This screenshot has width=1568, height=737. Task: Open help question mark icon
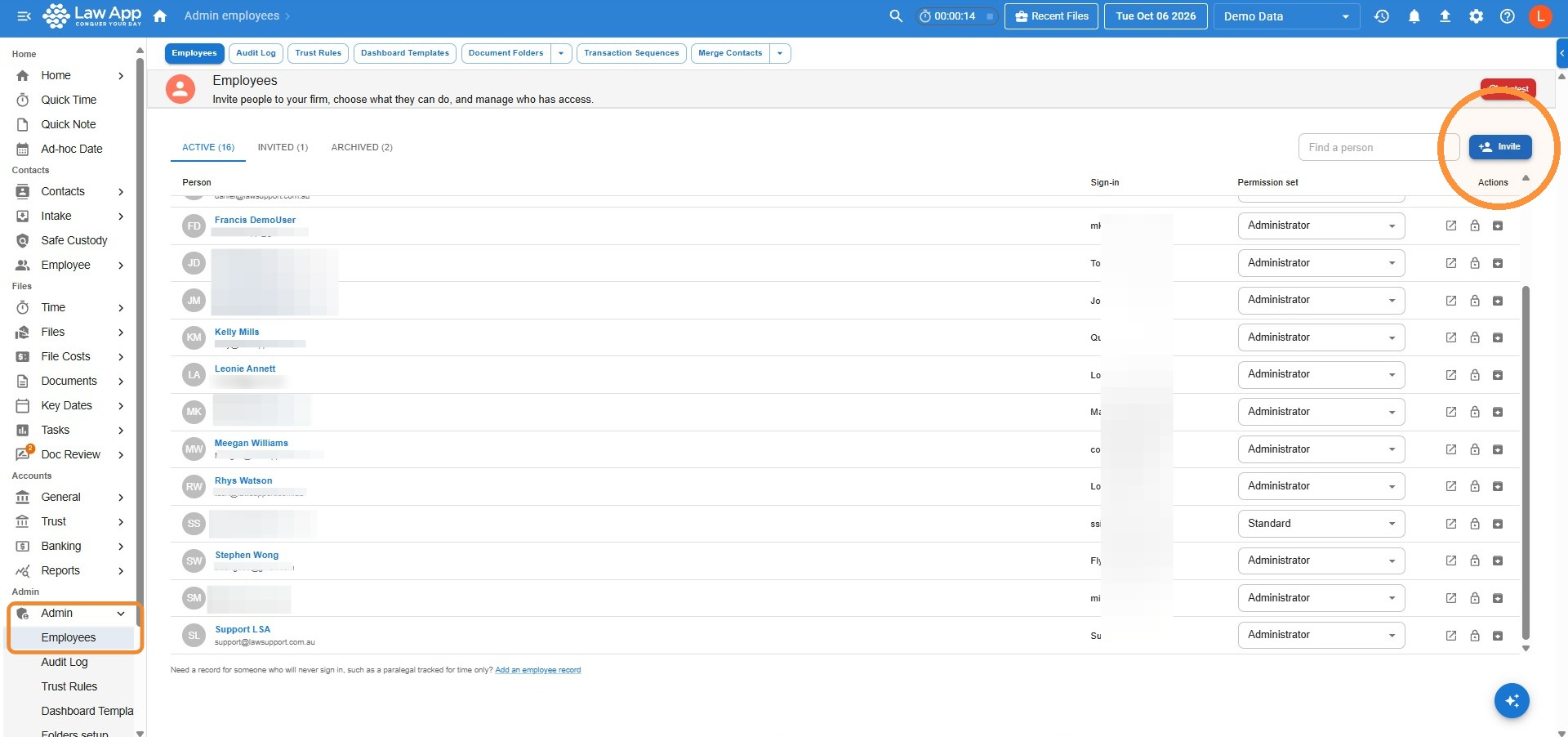(x=1508, y=16)
